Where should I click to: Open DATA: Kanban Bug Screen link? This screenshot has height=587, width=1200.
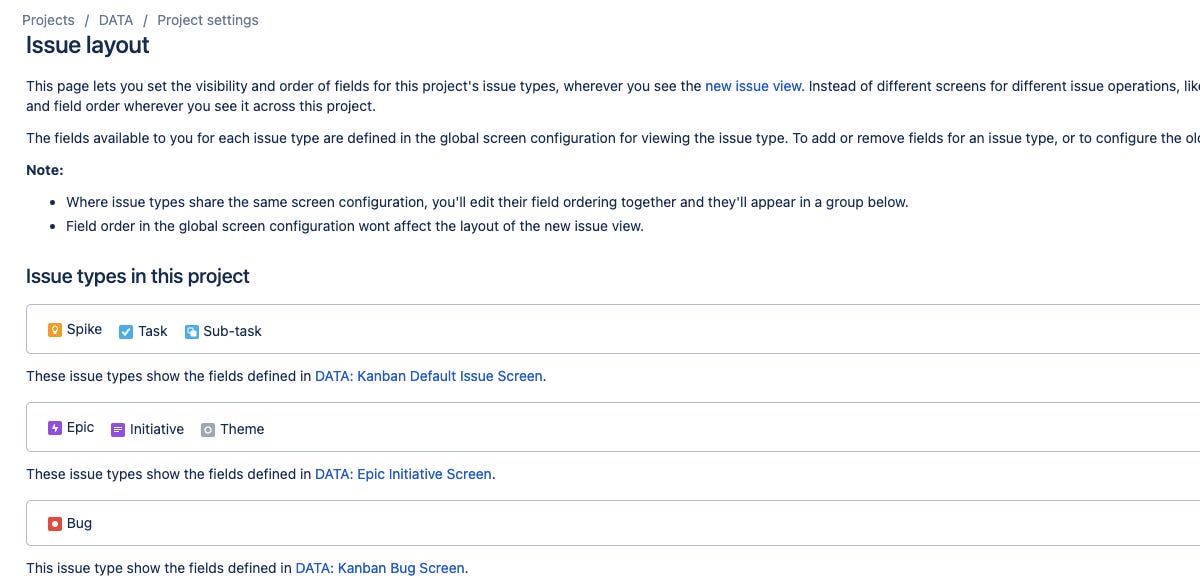point(380,568)
